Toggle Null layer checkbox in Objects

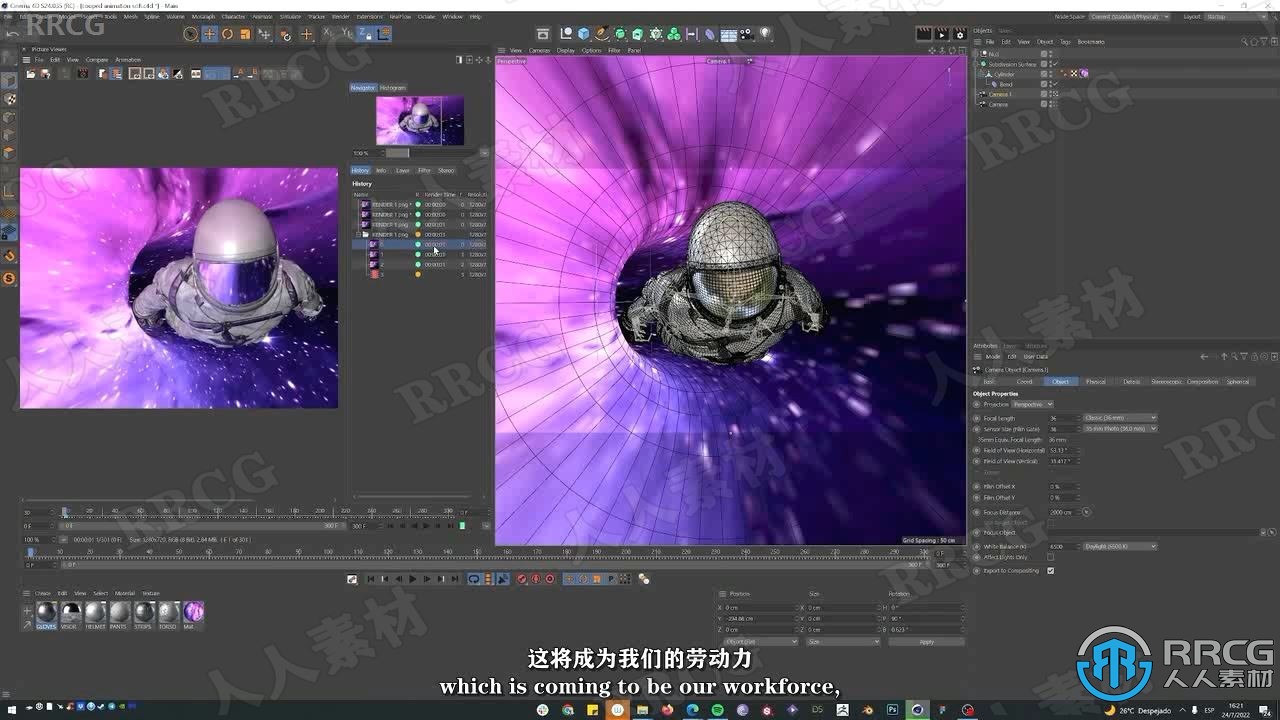[x=1044, y=54]
